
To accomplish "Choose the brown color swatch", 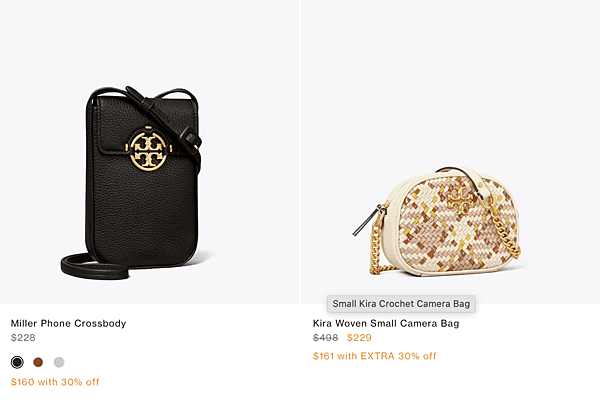I will click(38, 362).
